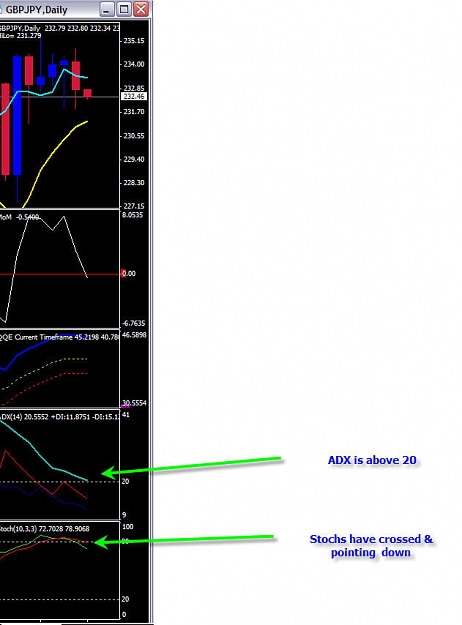462x625 pixels.
Task: Close the GBPJPY,Daily chart window
Action: [141, 9]
